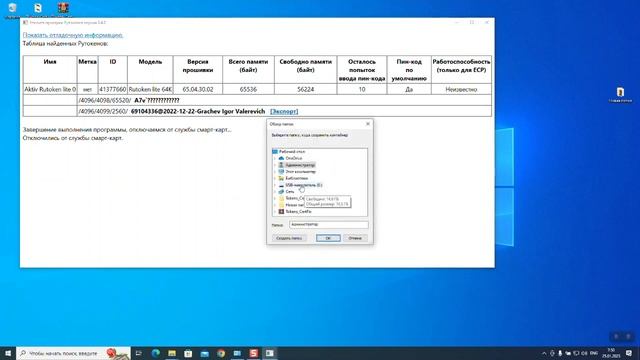Select the USB-накопитель (E:) drive in the tree
The image size is (640, 360).
(x=304, y=185)
